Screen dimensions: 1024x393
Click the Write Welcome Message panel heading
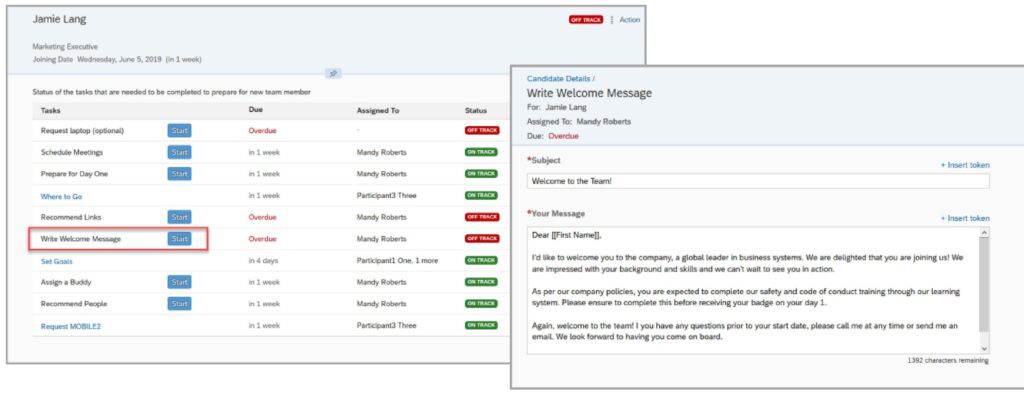589,93
